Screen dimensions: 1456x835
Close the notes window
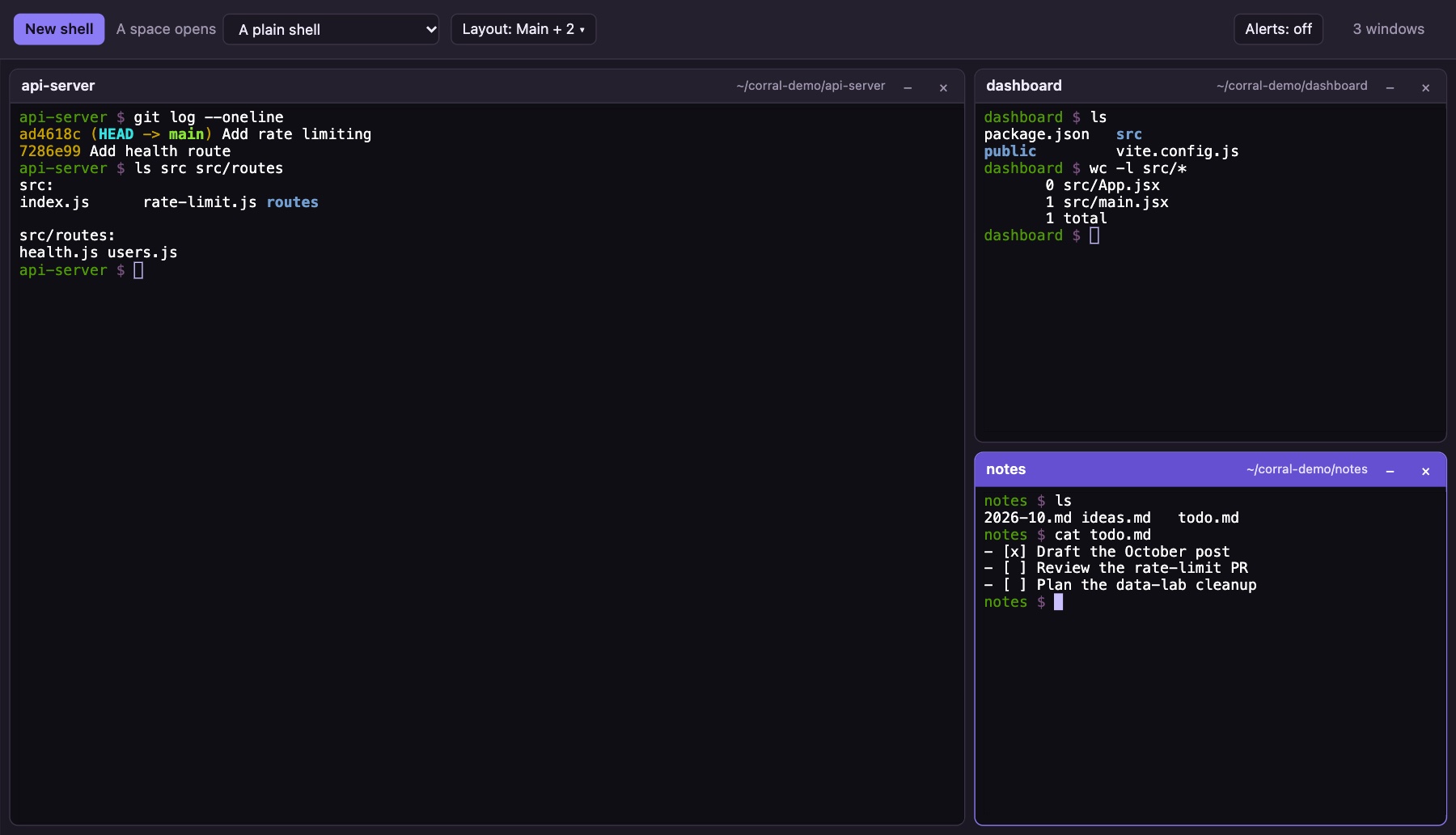coord(1425,471)
